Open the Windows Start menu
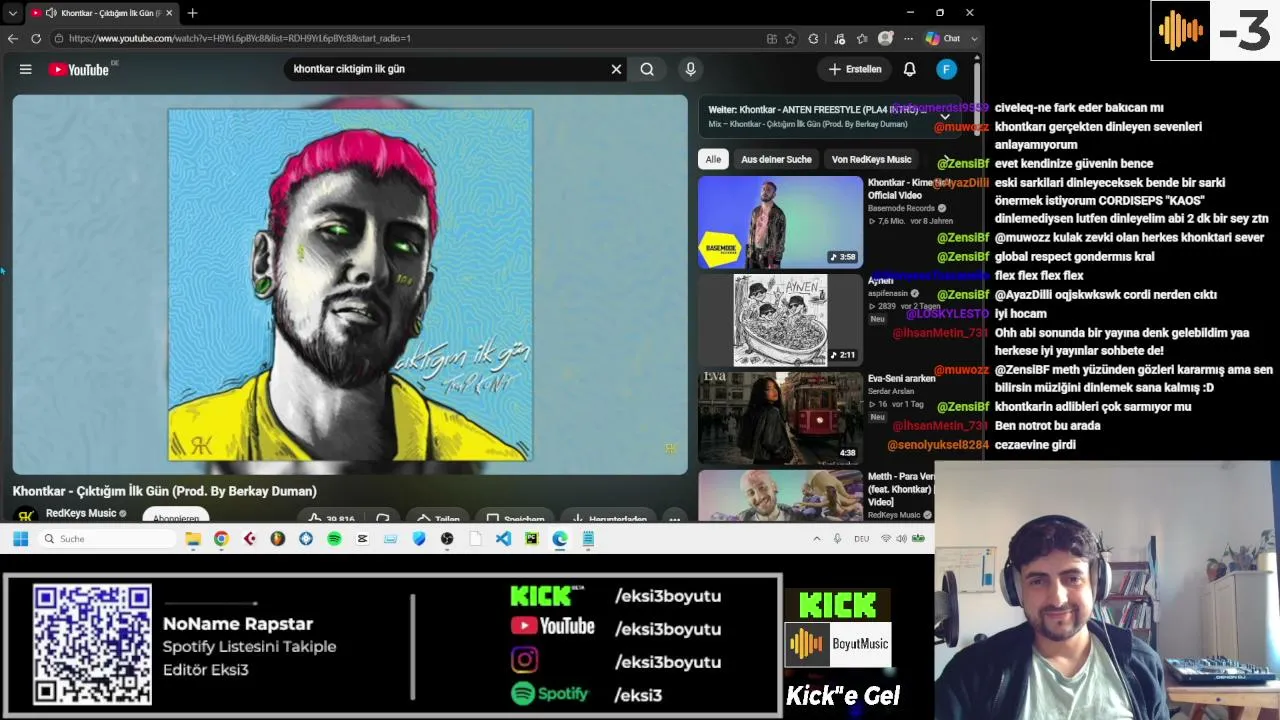Image resolution: width=1280 pixels, height=720 pixels. click(x=20, y=539)
